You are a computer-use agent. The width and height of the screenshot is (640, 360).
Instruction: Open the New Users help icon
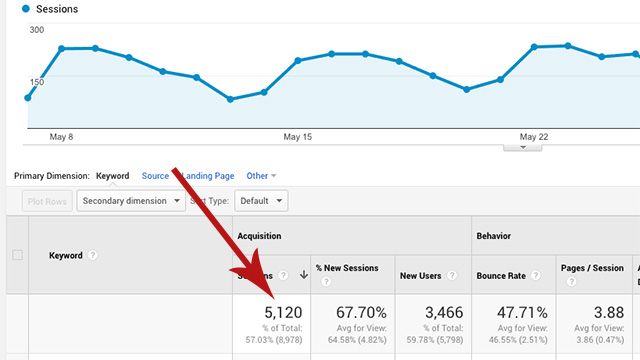(x=451, y=276)
